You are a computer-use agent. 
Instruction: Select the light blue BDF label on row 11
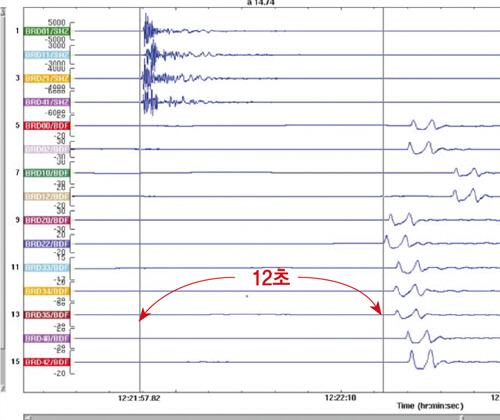tap(47, 268)
